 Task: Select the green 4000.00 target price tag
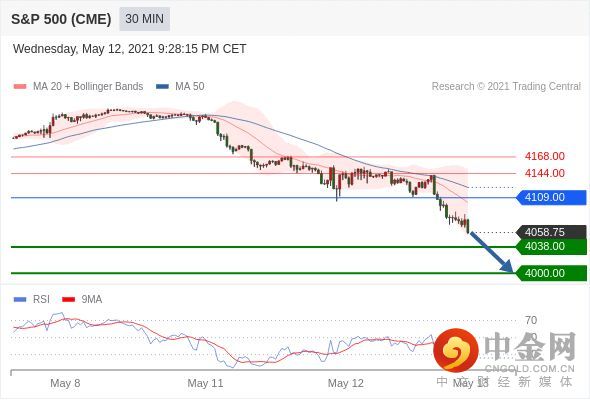pyautogui.click(x=551, y=273)
